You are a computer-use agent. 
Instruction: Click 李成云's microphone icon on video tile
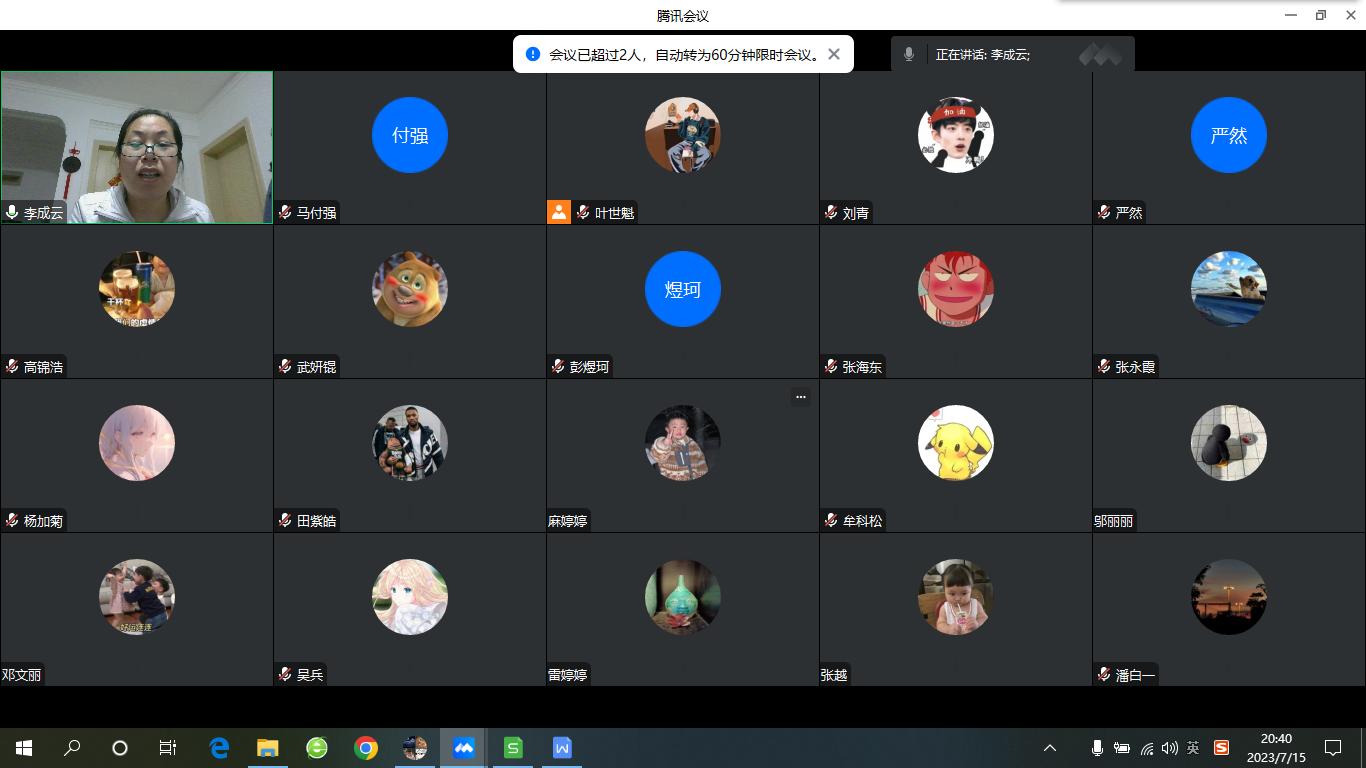point(12,212)
